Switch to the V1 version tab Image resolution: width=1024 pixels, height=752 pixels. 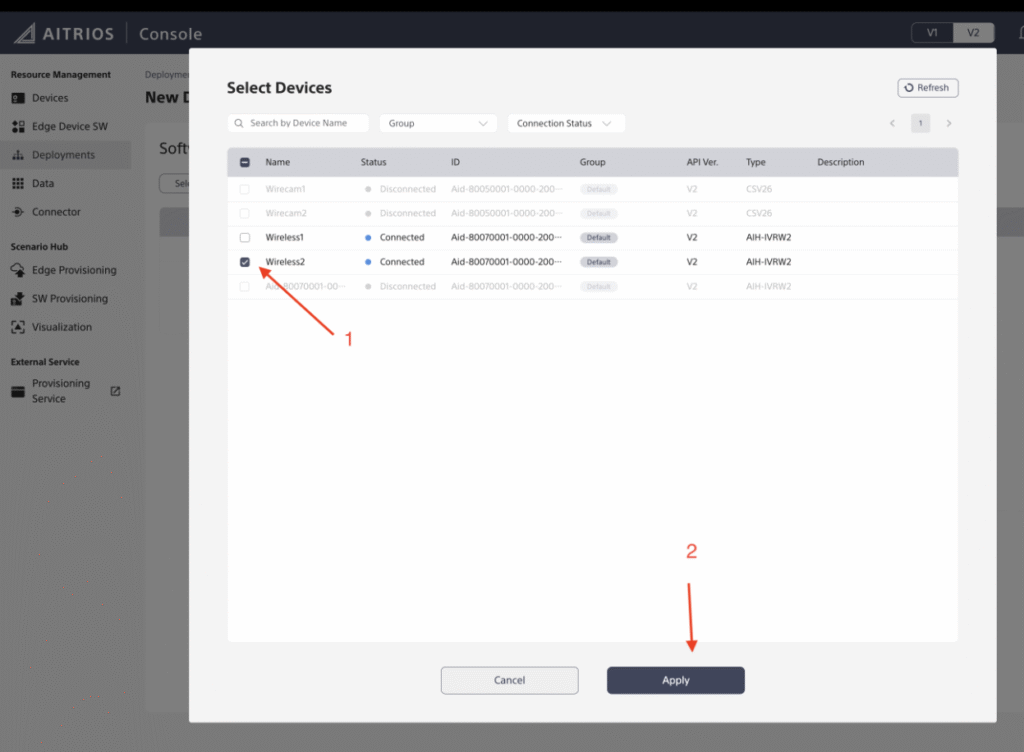pyautogui.click(x=932, y=33)
